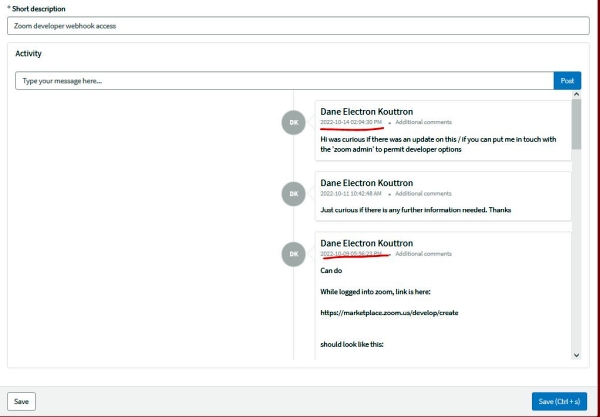Click the 'should look like this:' text
The image size is (600, 417).
(352, 344)
